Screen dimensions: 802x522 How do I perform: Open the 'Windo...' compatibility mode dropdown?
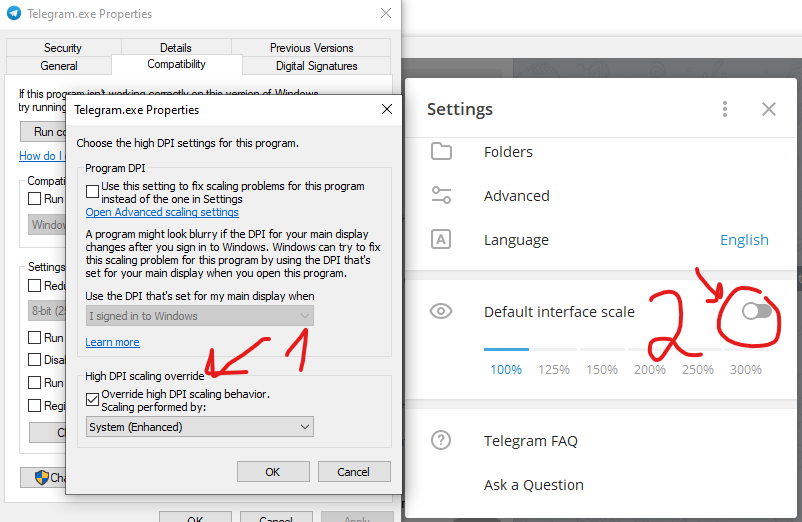pos(47,225)
